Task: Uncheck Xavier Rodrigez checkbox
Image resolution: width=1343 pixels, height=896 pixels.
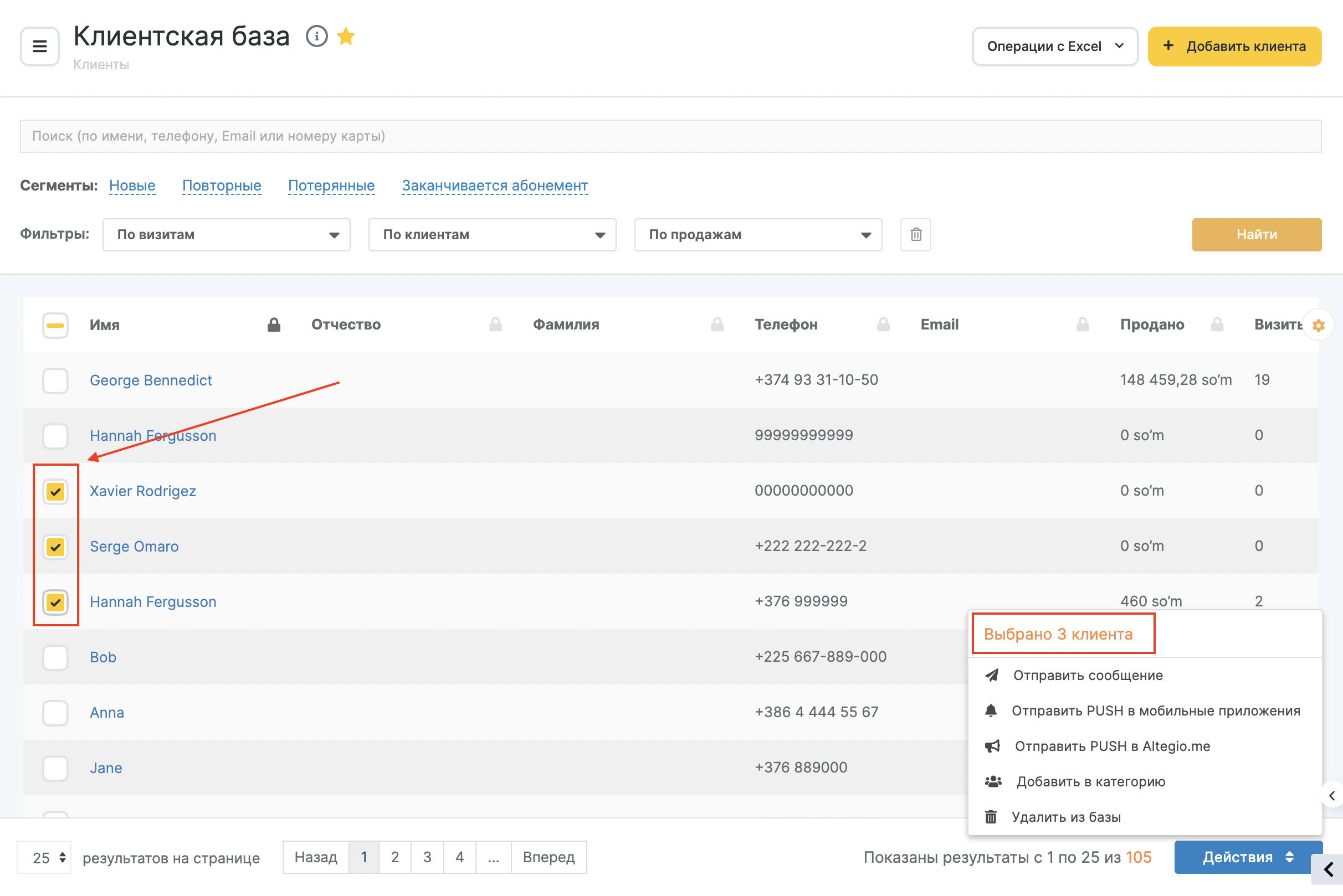Action: 55,491
